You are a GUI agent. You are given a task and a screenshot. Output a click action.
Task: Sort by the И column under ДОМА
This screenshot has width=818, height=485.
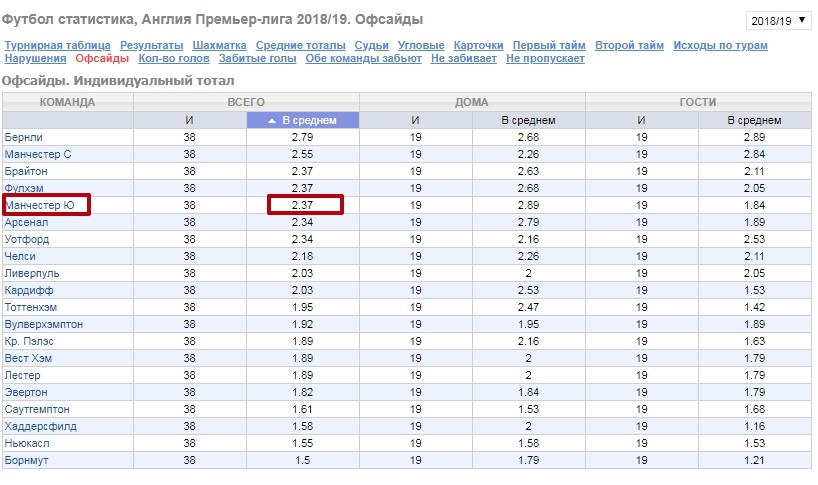415,120
